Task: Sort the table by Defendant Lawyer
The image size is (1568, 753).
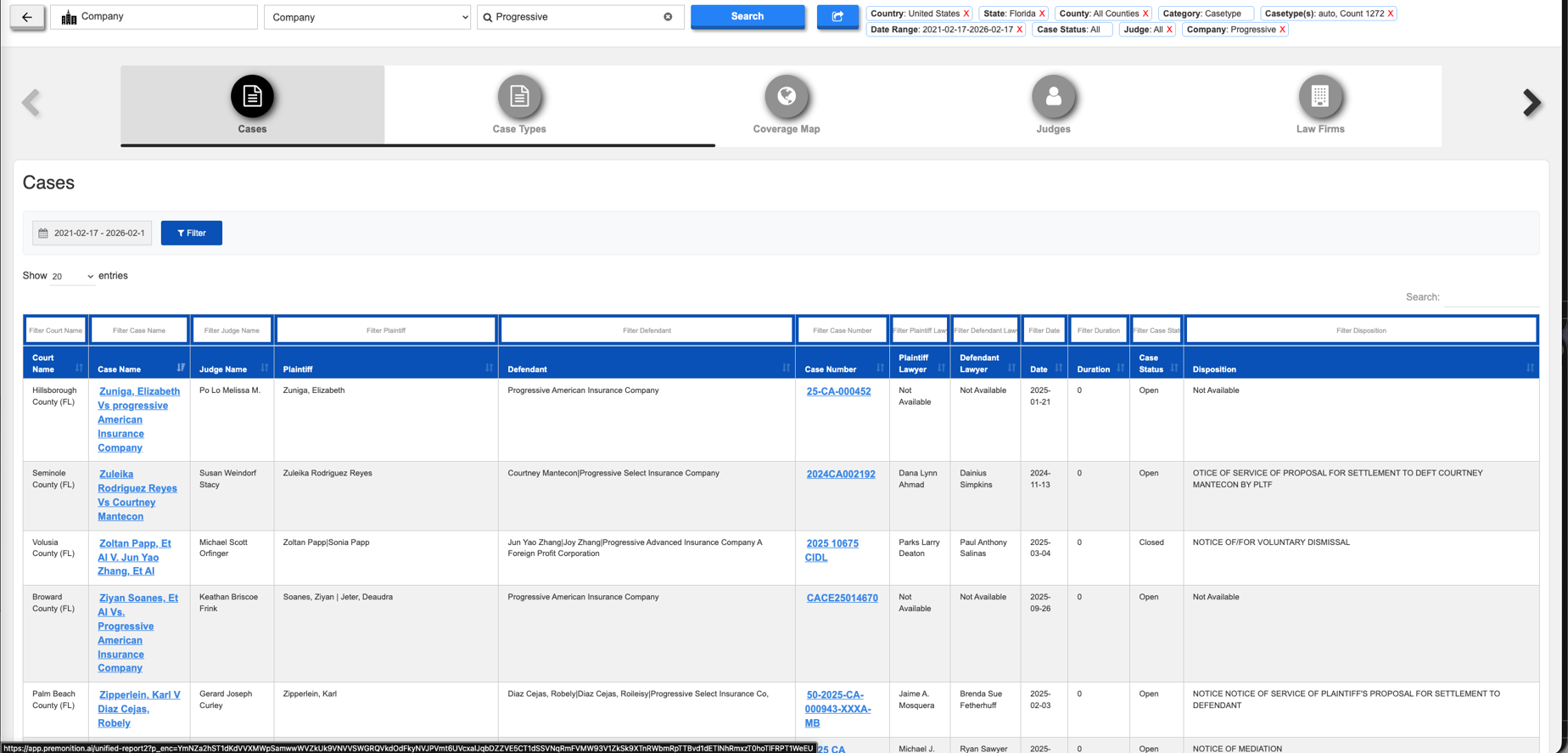Action: [x=985, y=362]
